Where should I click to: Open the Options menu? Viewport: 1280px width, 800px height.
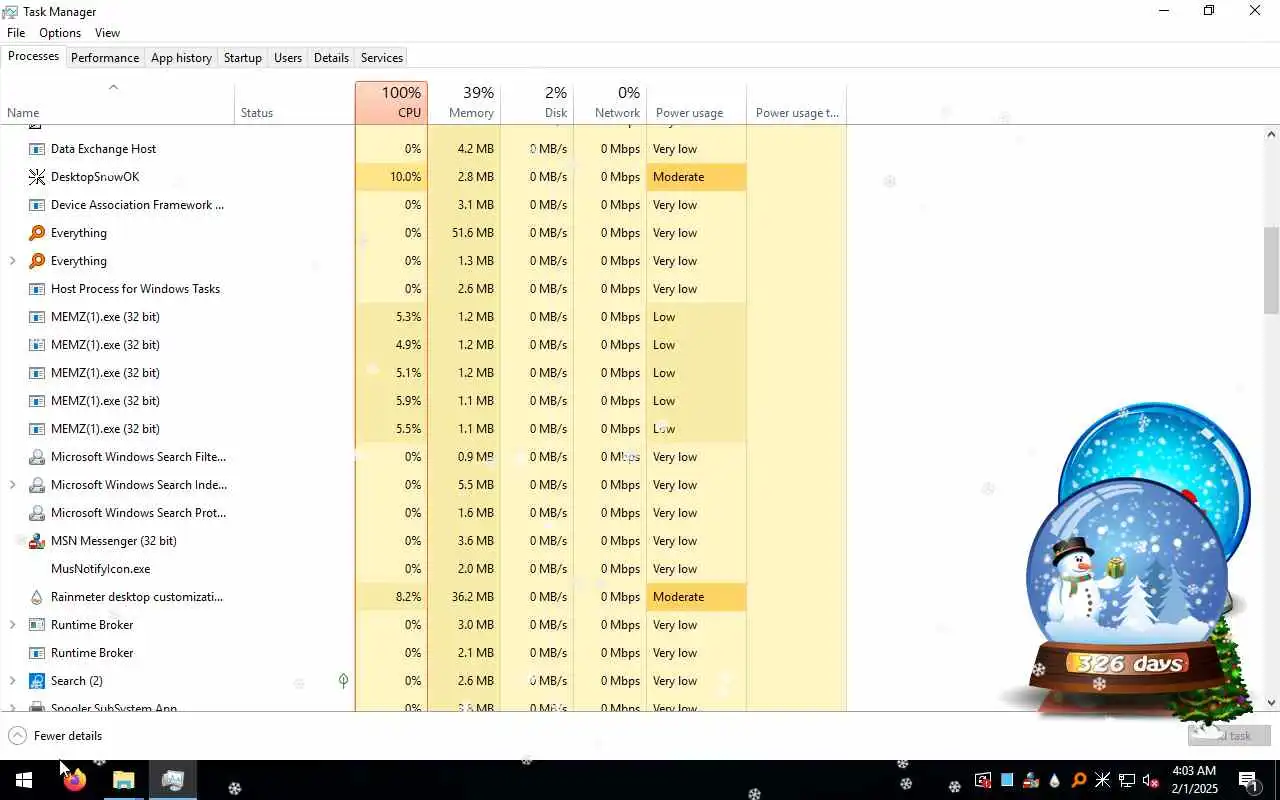(x=60, y=33)
